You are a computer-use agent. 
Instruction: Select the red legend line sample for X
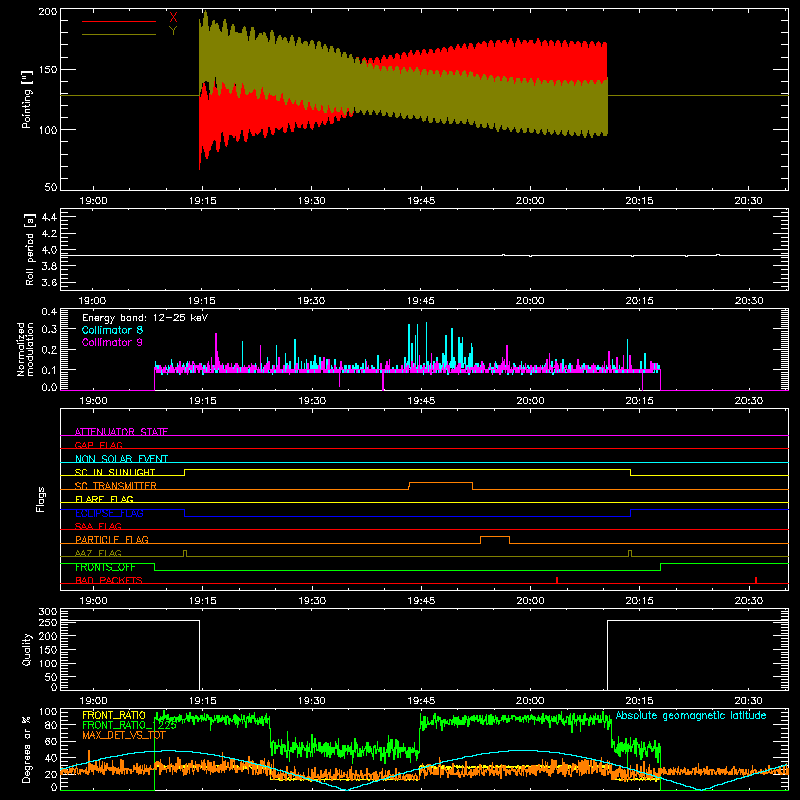click(x=119, y=21)
